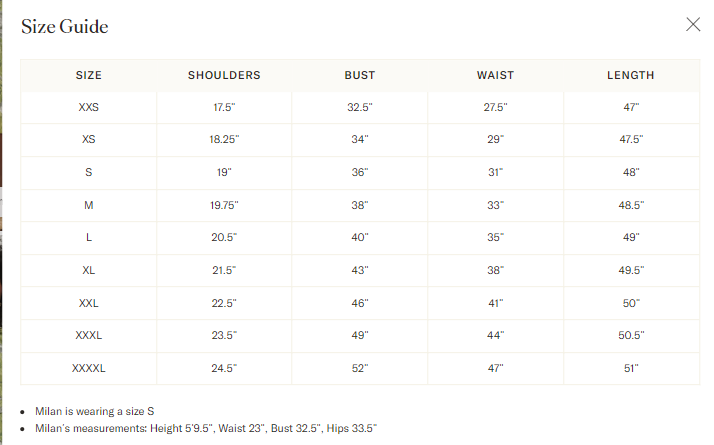
Task: Click the 19.75" shoulders value
Action: pos(224,205)
